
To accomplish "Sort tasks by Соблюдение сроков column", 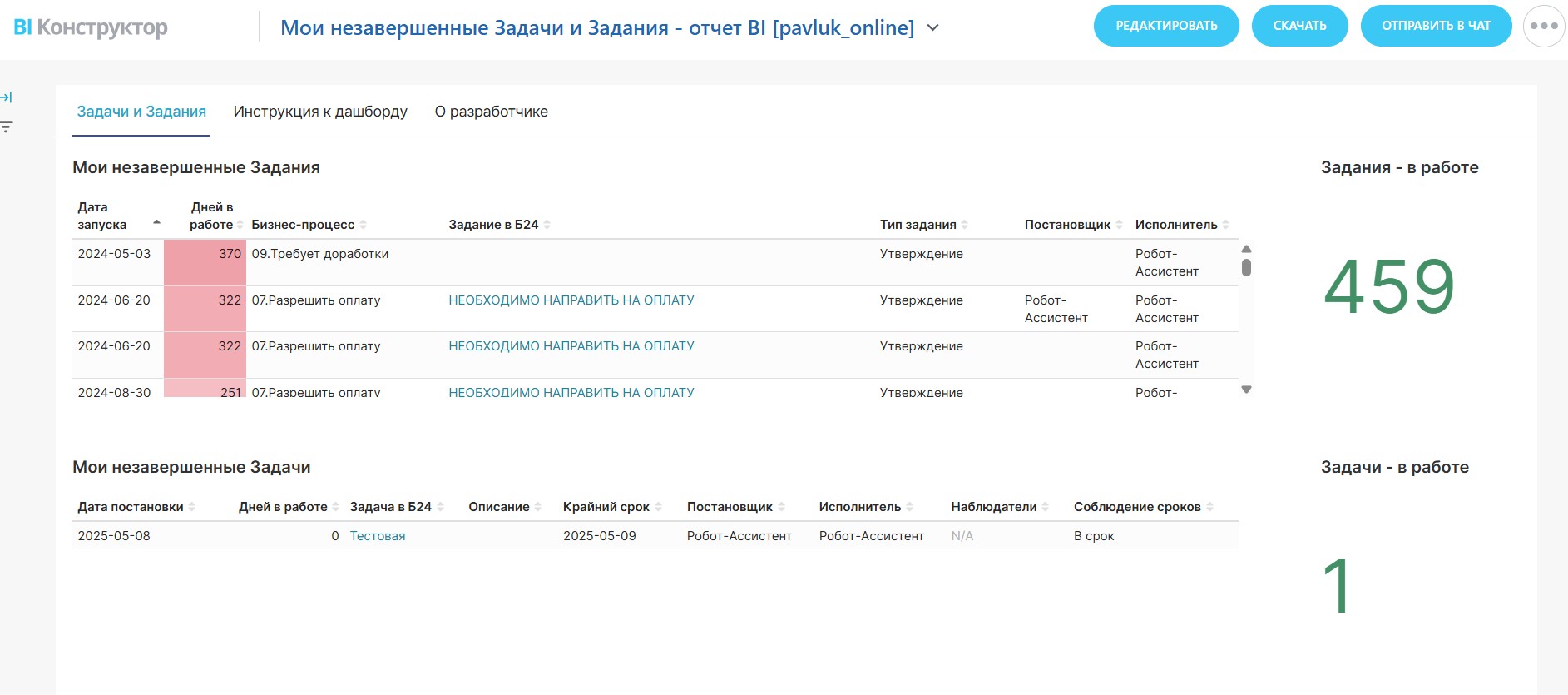I will click(1209, 507).
